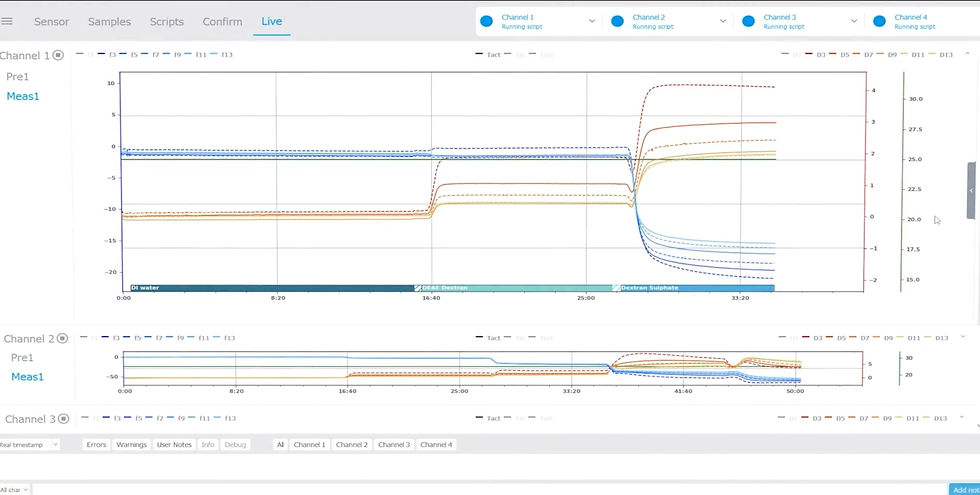The image size is (980, 495).
Task: Collapse the Channel 1 chart panel chevron
Action: (967, 54)
